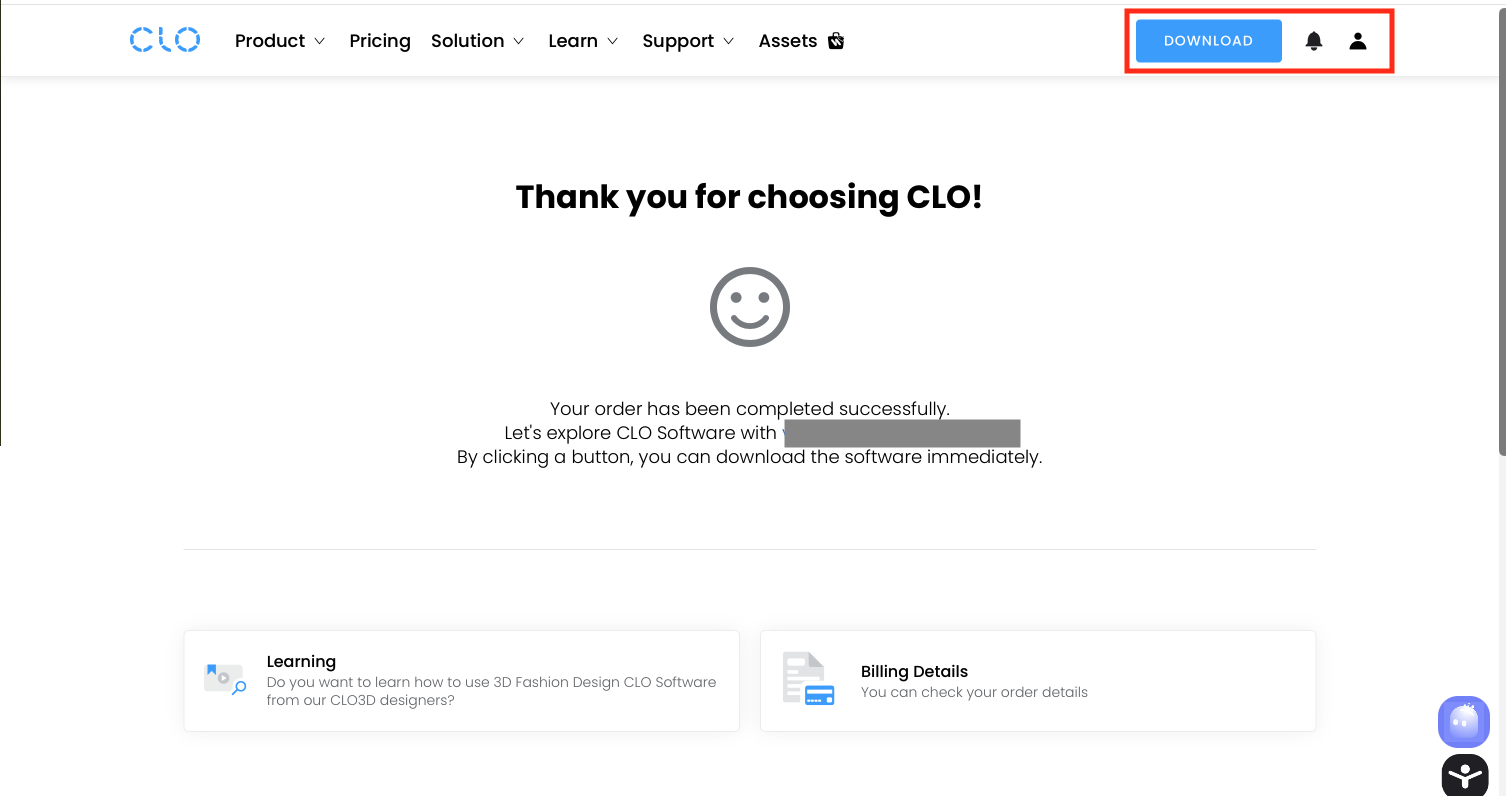Open the accessibility options widget
The width and height of the screenshot is (1506, 796).
pos(1464,775)
